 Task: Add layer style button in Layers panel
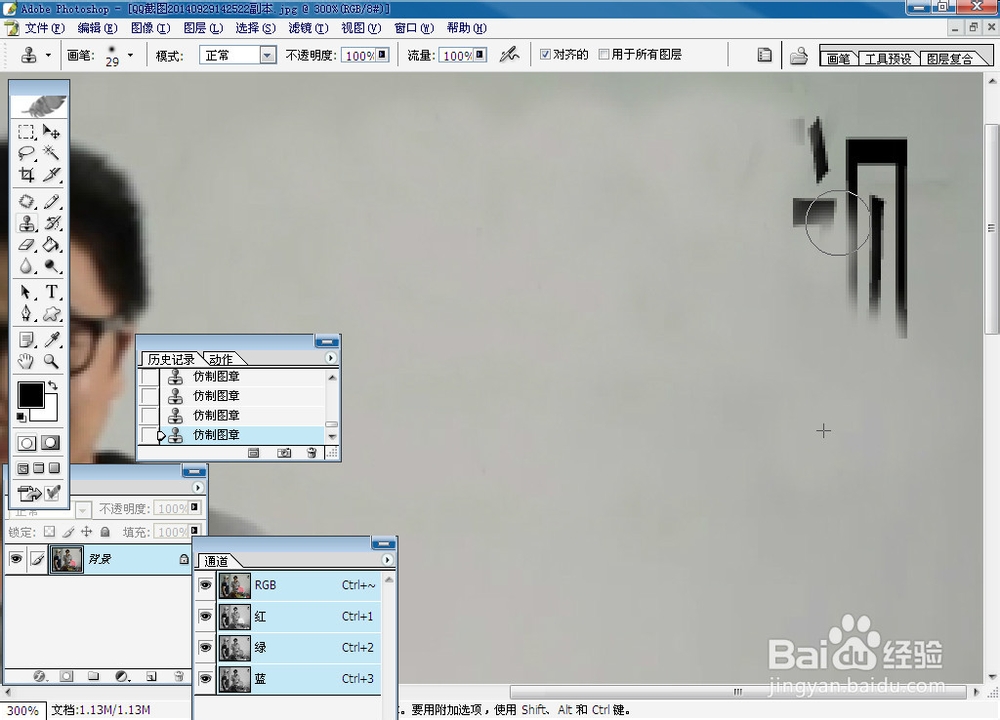coord(40,676)
